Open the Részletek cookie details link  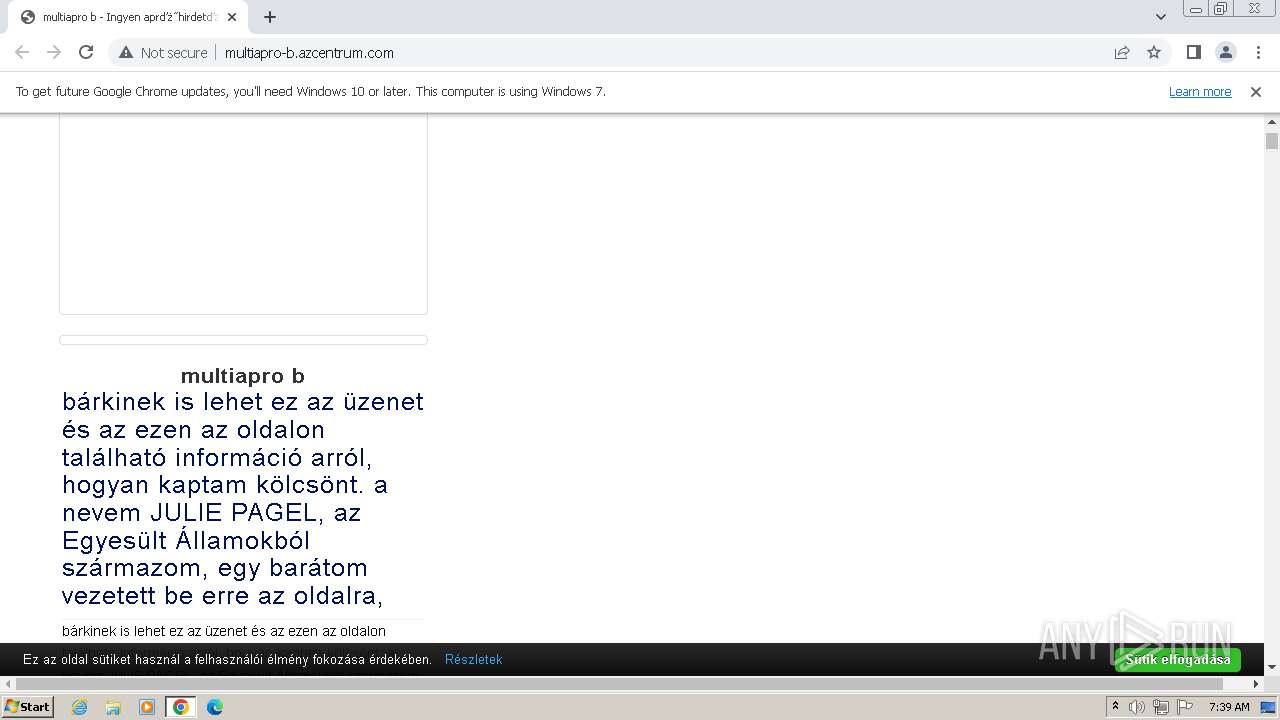pos(474,660)
